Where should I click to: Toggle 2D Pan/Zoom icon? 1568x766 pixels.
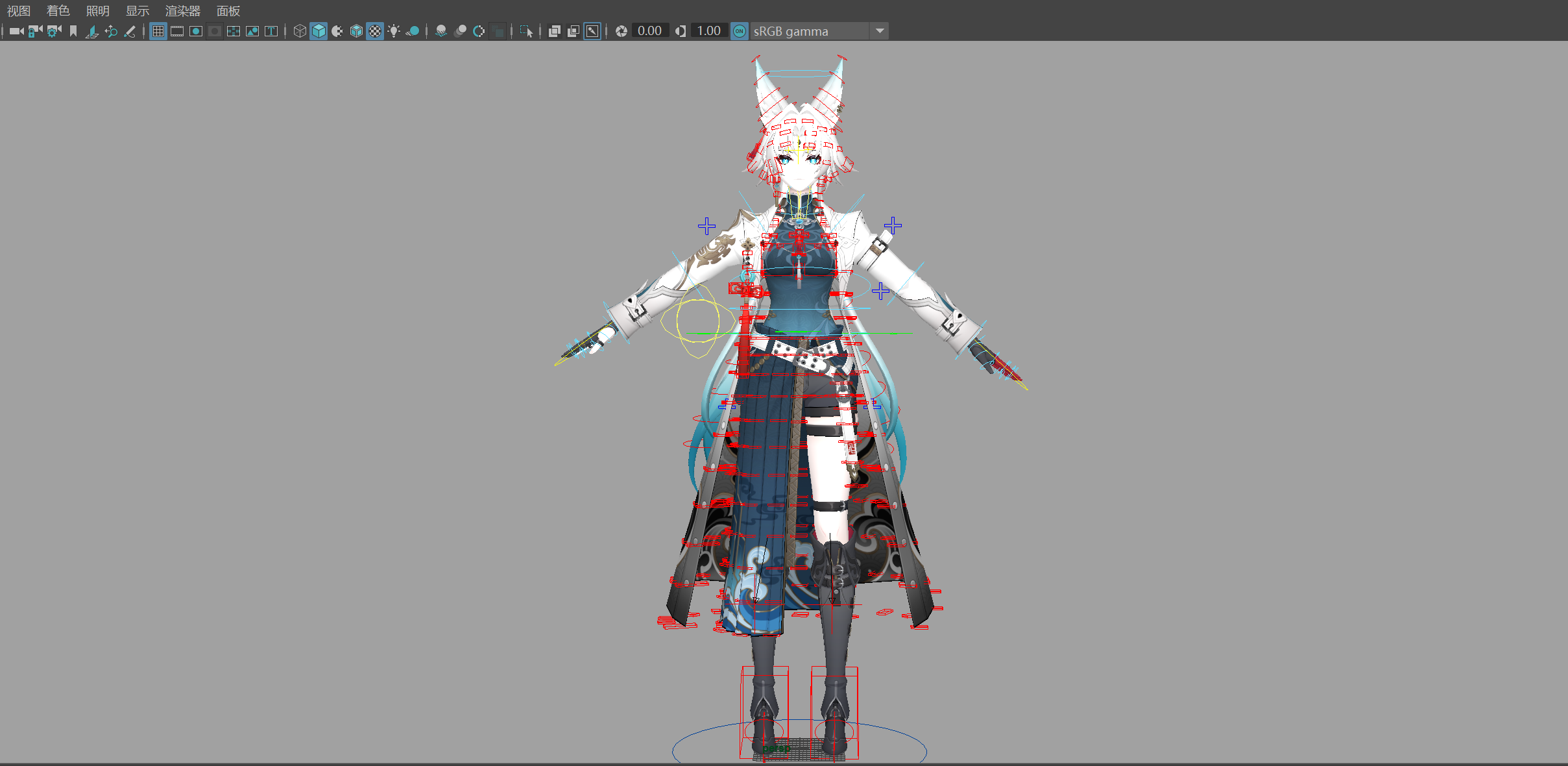pyautogui.click(x=111, y=31)
